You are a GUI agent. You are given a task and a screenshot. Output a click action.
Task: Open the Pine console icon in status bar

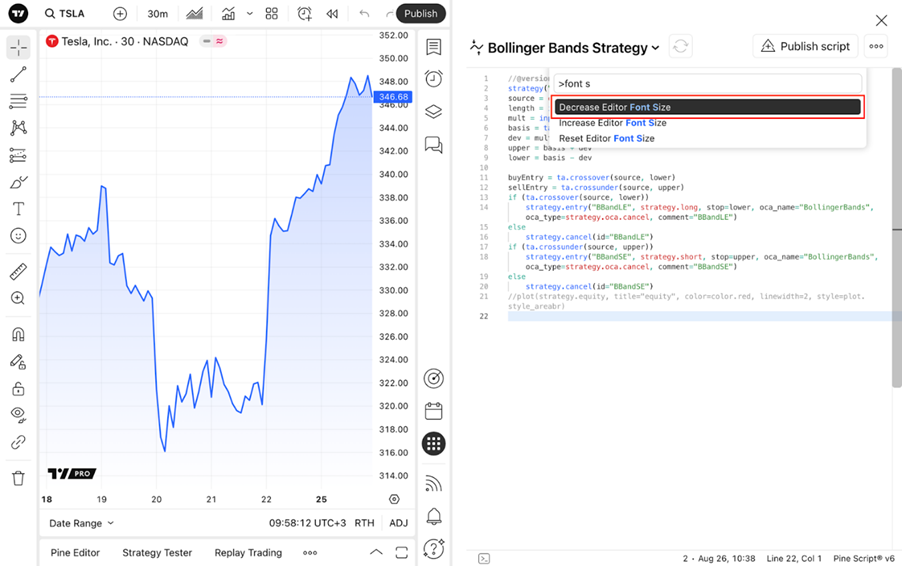point(484,559)
